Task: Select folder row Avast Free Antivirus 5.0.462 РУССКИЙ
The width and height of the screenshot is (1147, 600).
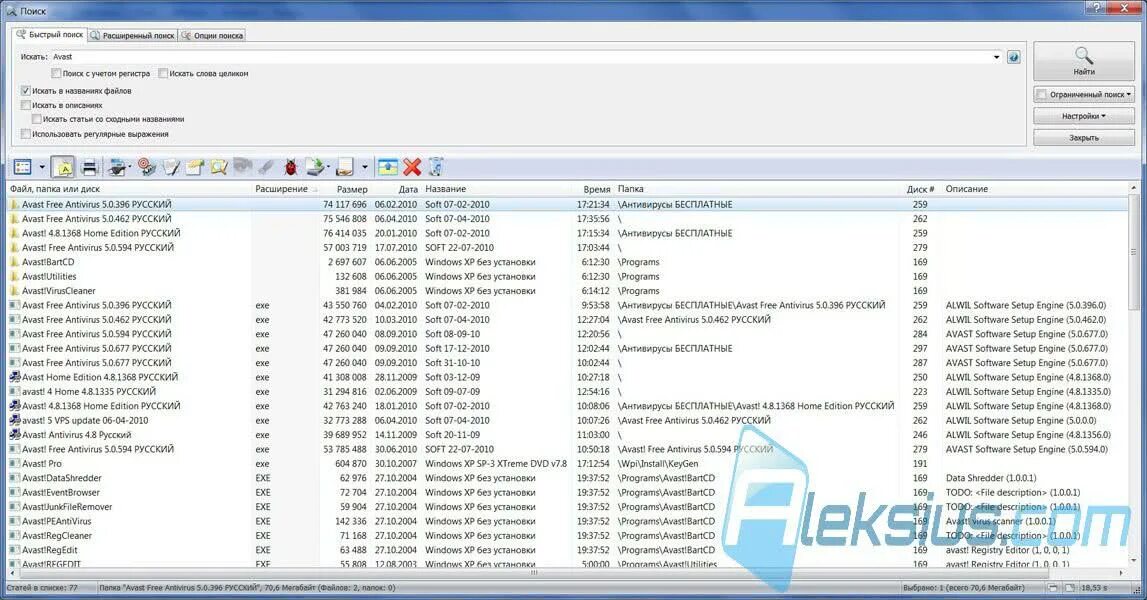Action: 567,219
